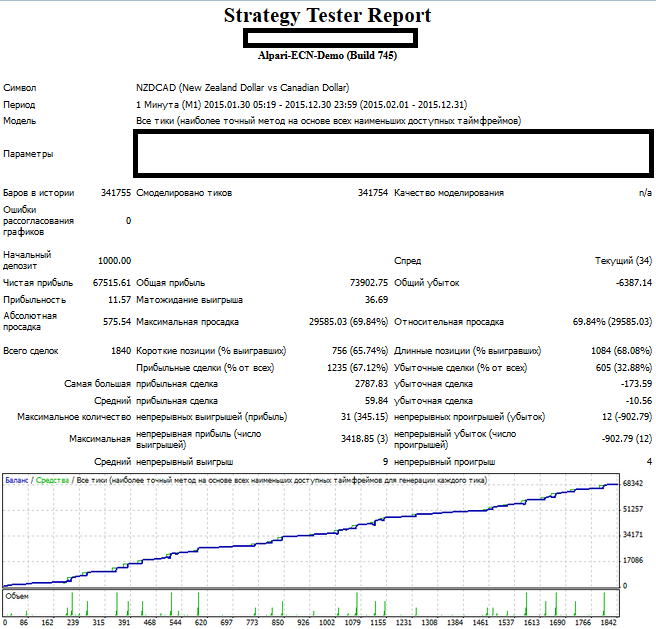Select average profit trade value 59.84
The width and height of the screenshot is (656, 629).
pos(377,401)
